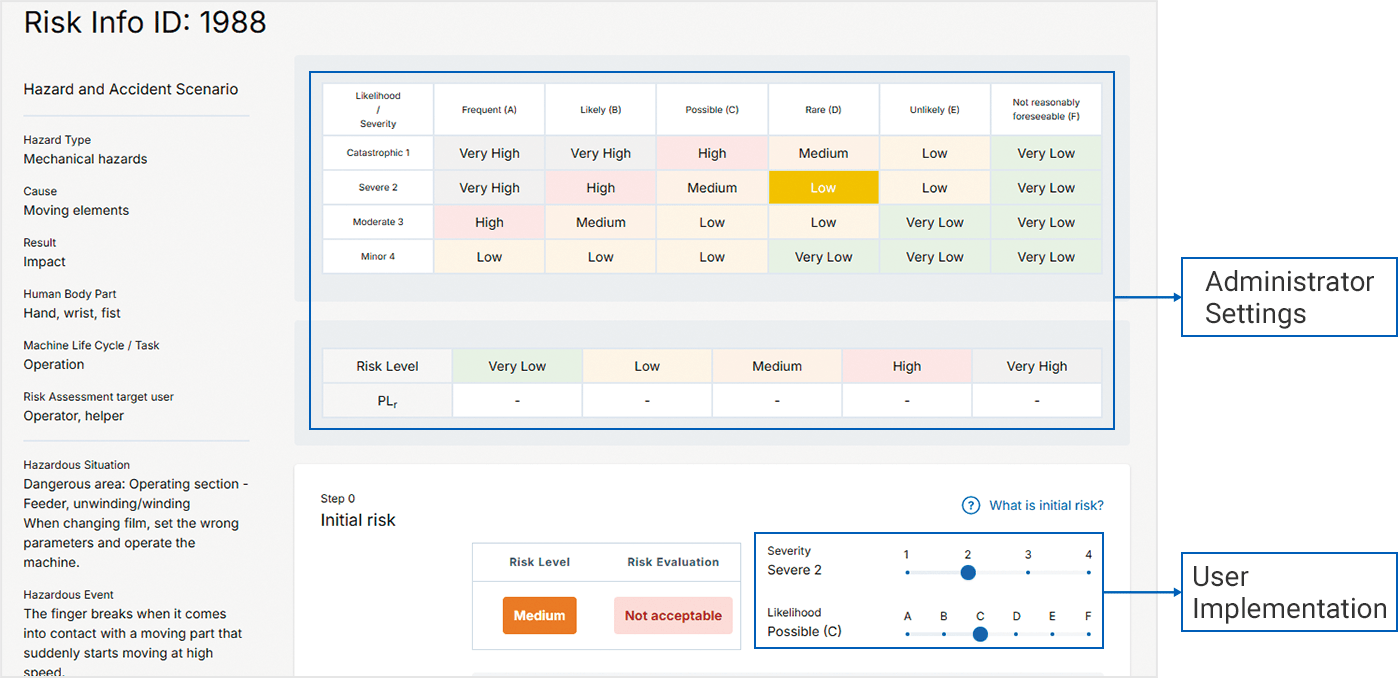The height and width of the screenshot is (680, 1400).
Task: Click the orange Medium risk level badge
Action: (540, 616)
